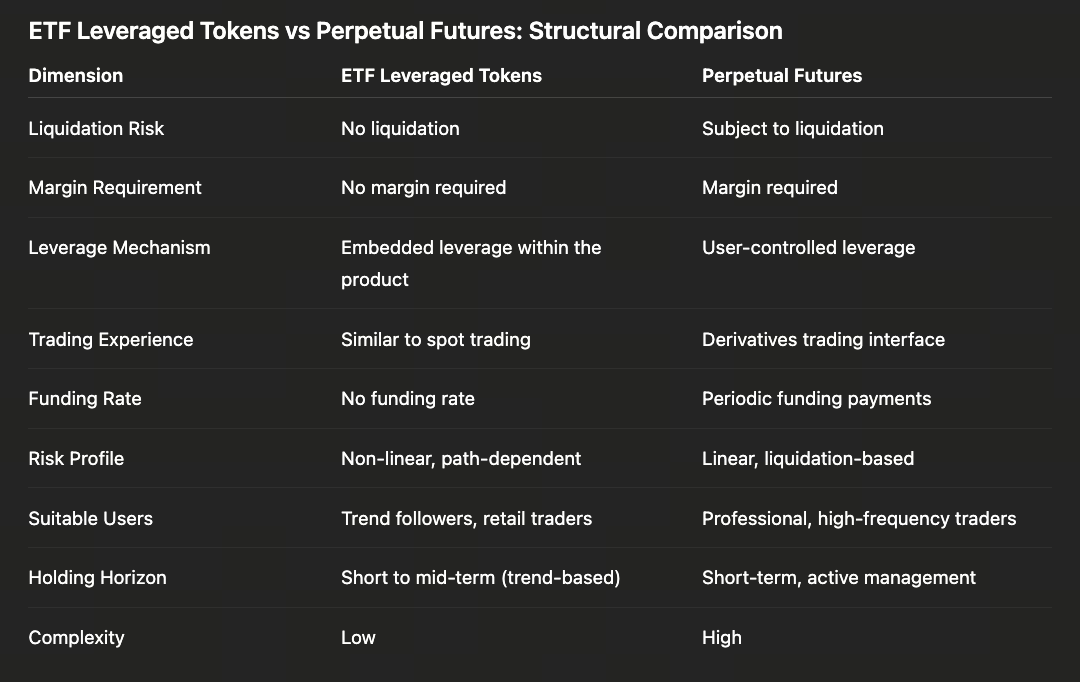Click the Dimension column header
This screenshot has width=1080, height=682.
[x=76, y=76]
